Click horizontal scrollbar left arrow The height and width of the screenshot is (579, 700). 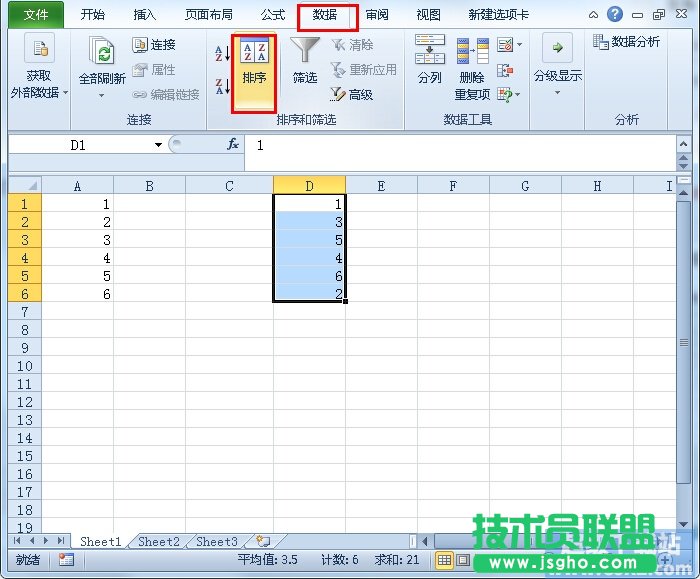tap(425, 542)
